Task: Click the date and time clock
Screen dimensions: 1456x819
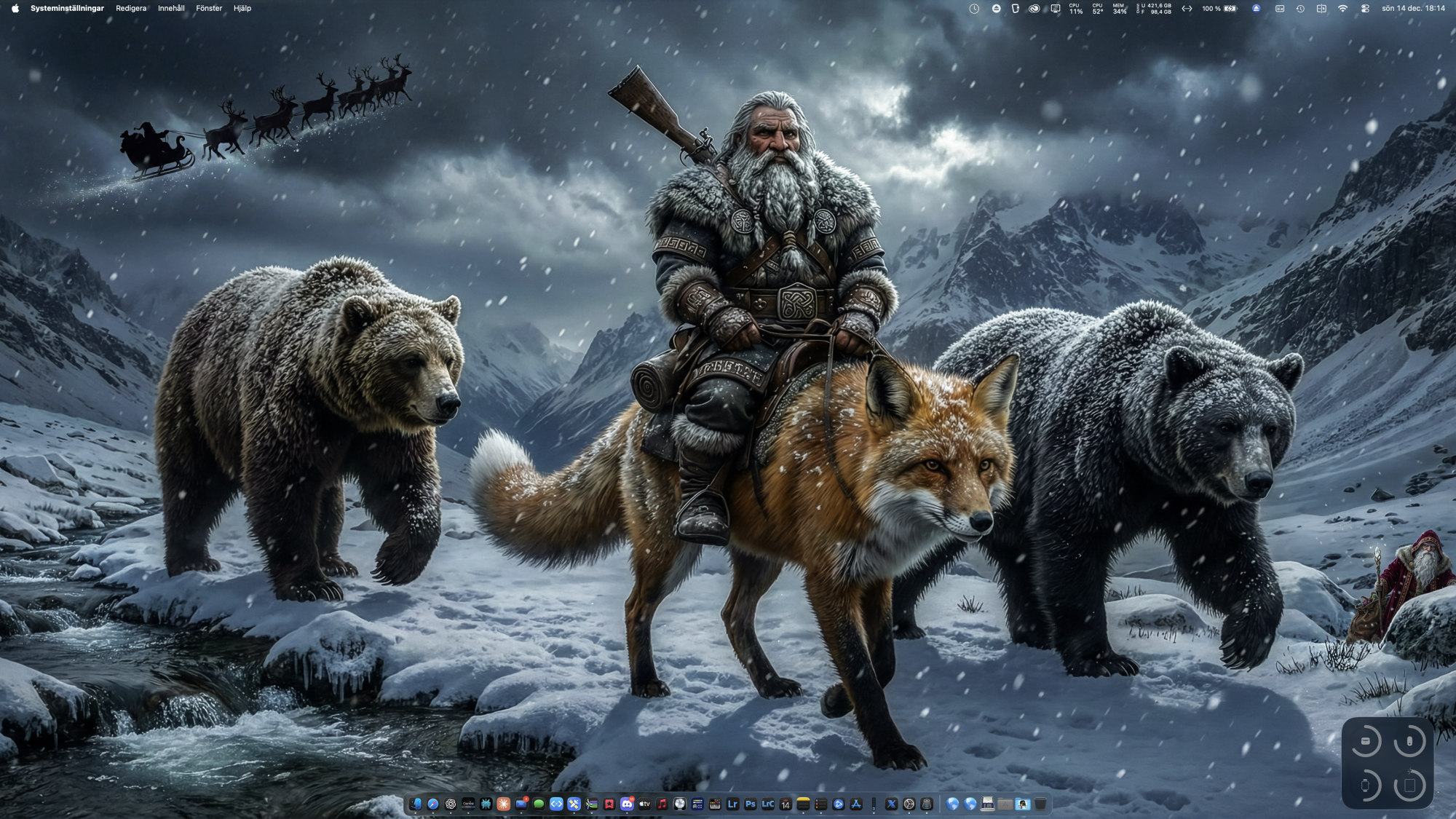Action: (x=1413, y=9)
